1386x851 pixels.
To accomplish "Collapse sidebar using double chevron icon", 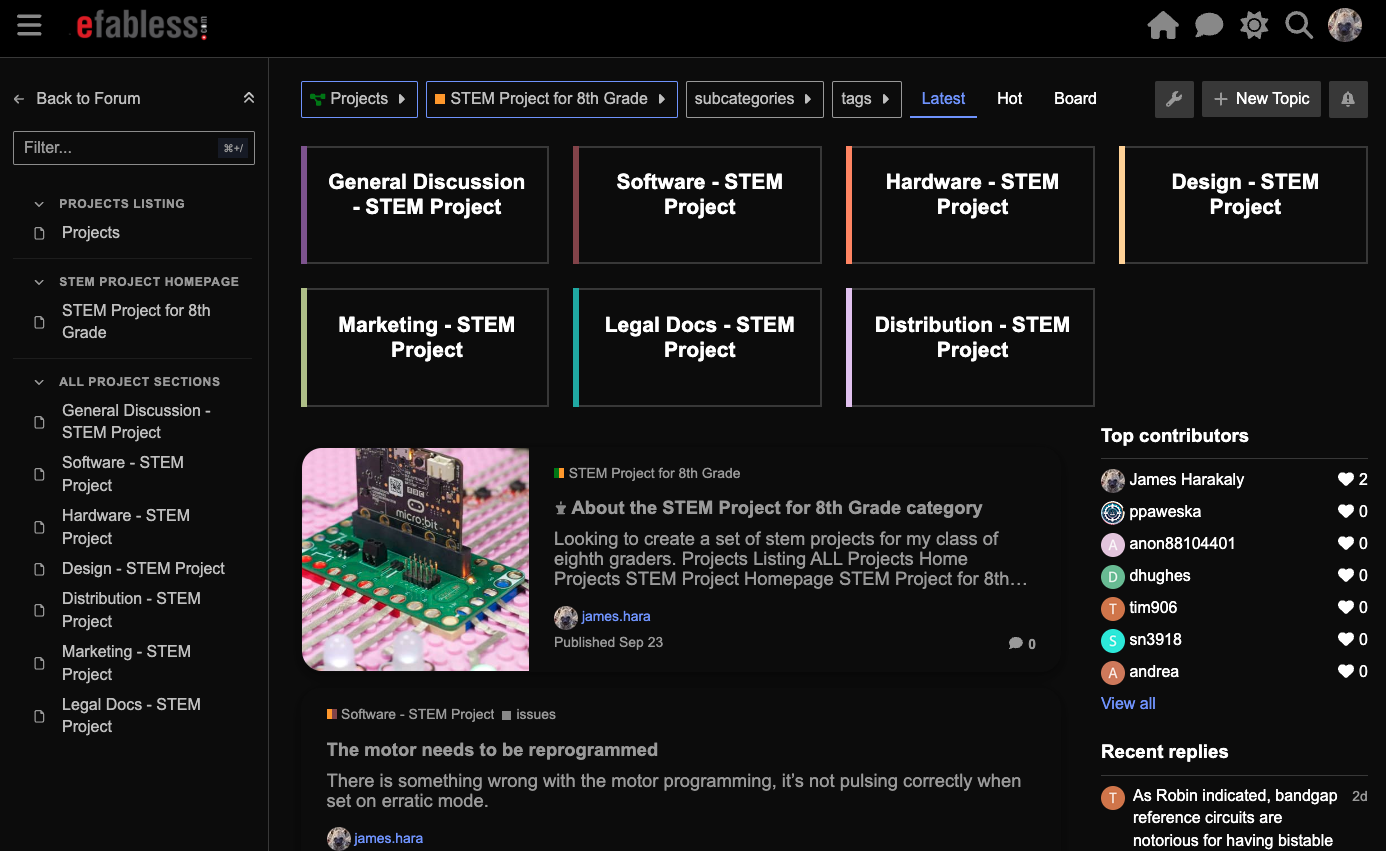I will pyautogui.click(x=249, y=98).
